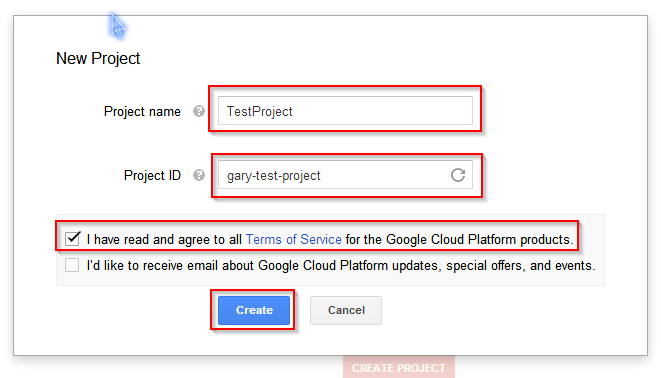Click the Project name label

[x=142, y=111]
